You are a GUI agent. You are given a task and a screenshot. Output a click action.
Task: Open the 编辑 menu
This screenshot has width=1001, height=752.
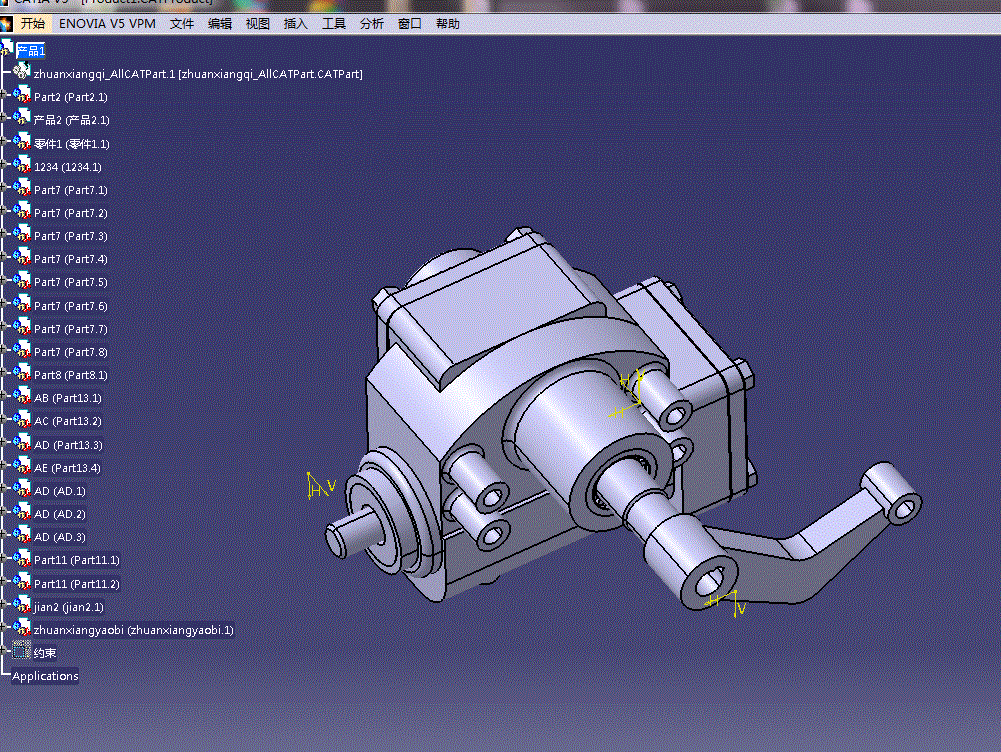(x=220, y=24)
